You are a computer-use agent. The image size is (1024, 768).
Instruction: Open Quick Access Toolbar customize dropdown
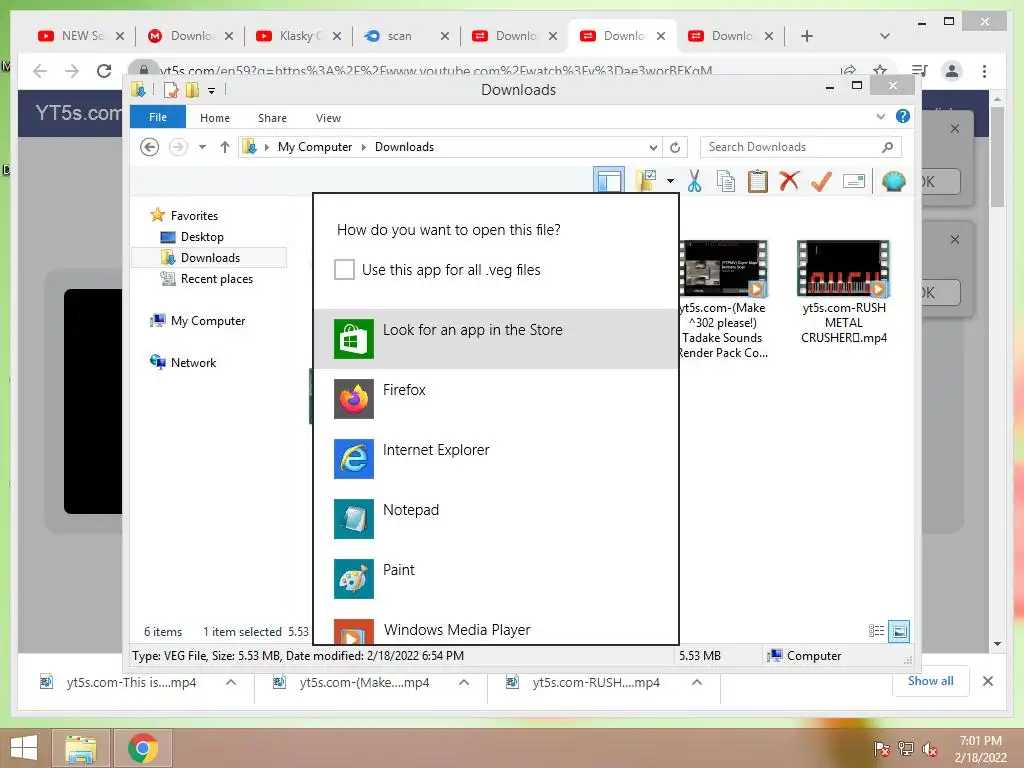point(212,91)
